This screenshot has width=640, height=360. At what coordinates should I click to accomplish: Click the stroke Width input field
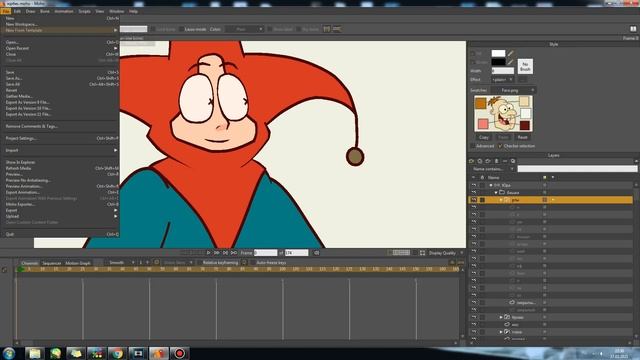pyautogui.click(x=502, y=71)
